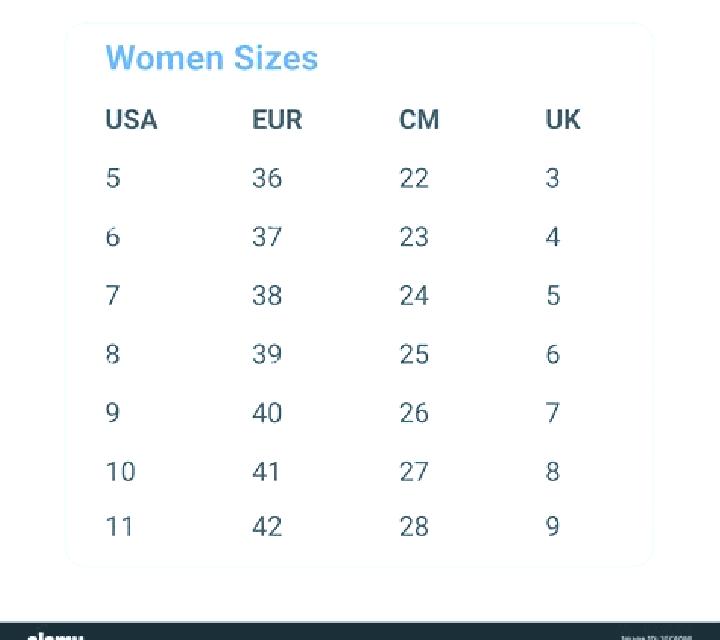
Task: Click the 26 centimeter cell
Action: coord(414,412)
